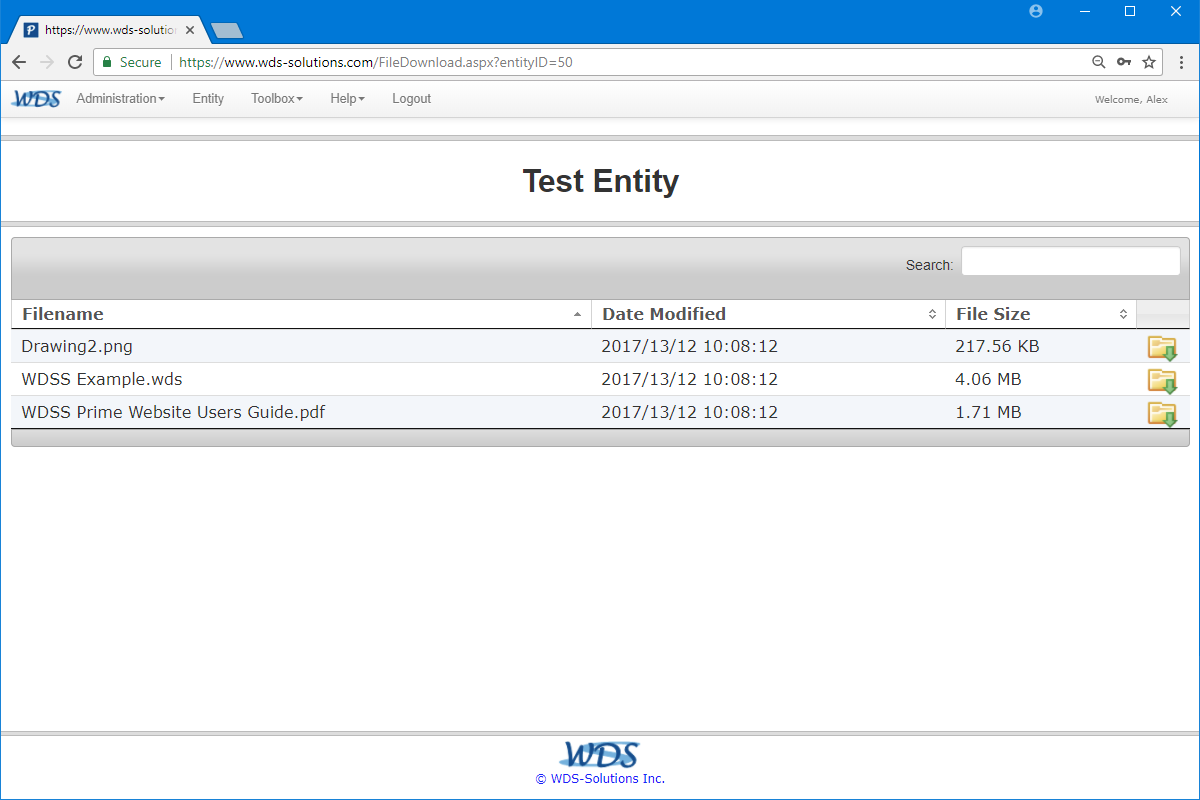Reload the page with refresh icon
The width and height of the screenshot is (1200, 800).
pos(74,62)
